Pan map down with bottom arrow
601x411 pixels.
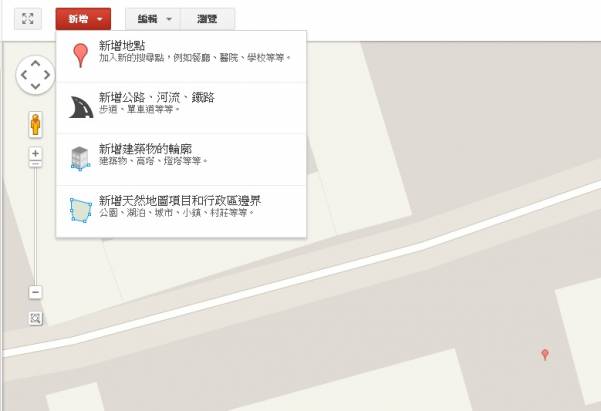35,86
